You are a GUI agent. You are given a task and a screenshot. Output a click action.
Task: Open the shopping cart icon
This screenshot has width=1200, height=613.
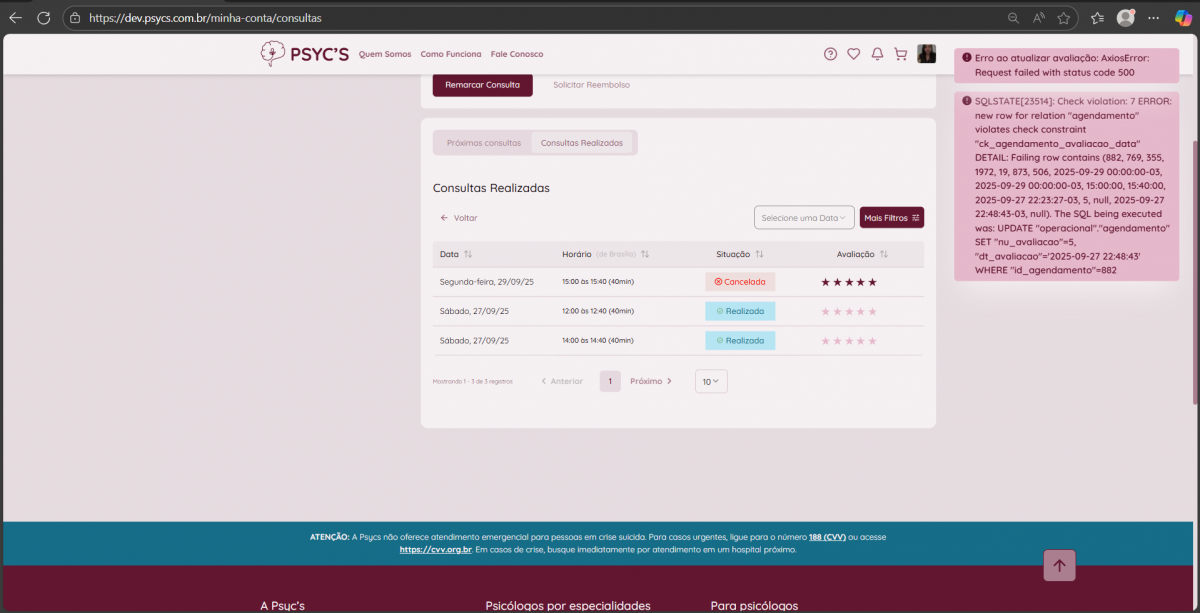(x=900, y=54)
